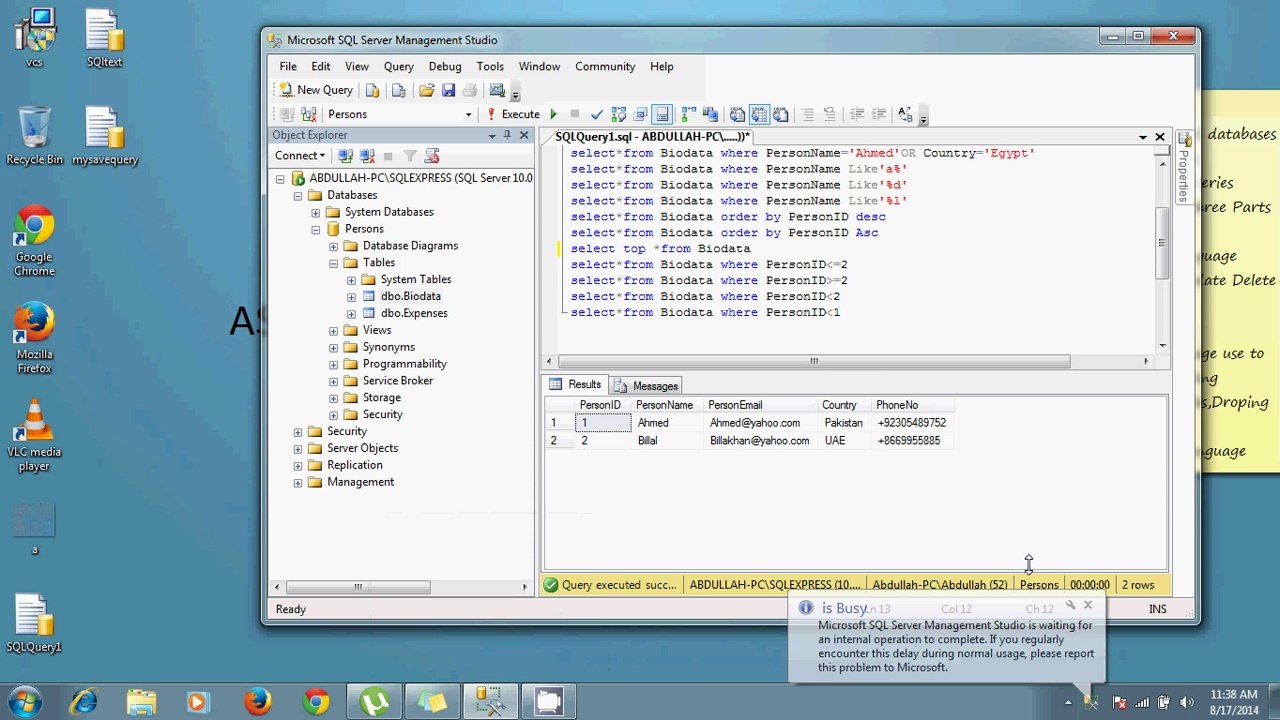Expand the dbo.Biodata table node
The width and height of the screenshot is (1280, 720).
coord(352,297)
